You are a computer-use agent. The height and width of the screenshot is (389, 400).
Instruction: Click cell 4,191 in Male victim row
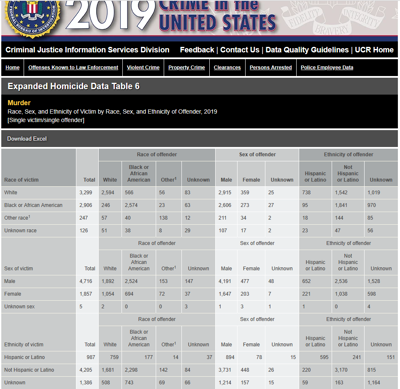[x=225, y=281]
